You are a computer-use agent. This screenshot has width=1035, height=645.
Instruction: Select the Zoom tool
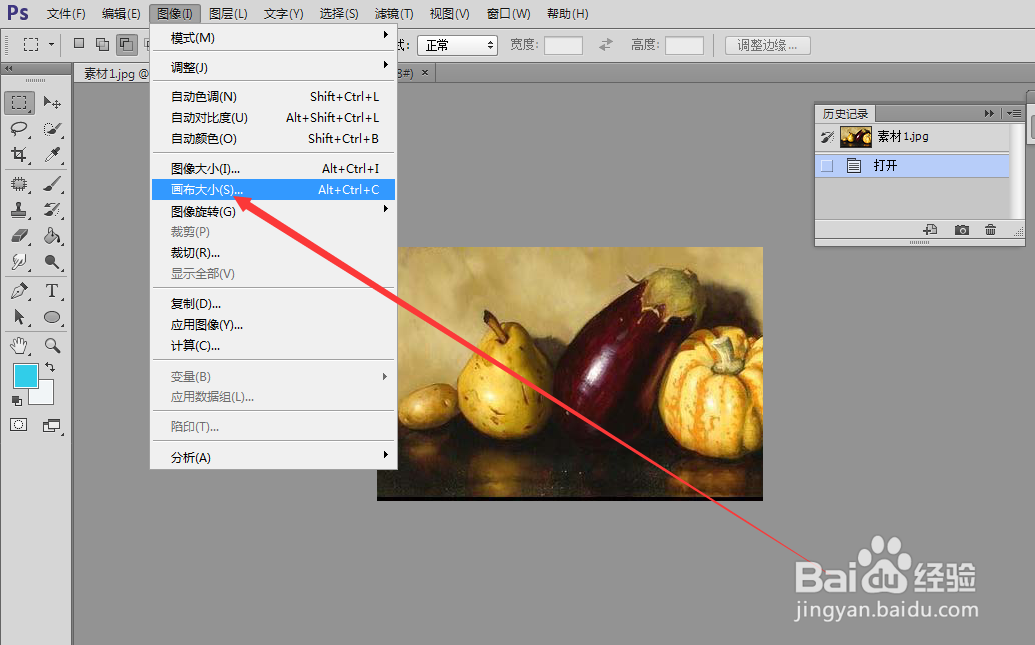tap(52, 345)
